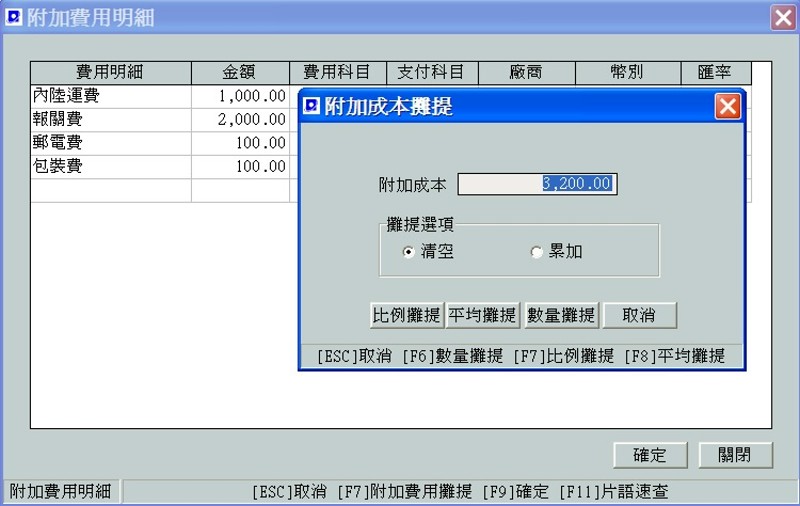The image size is (800, 506).
Task: Select the 郵電費 row cell
Action: (x=111, y=143)
